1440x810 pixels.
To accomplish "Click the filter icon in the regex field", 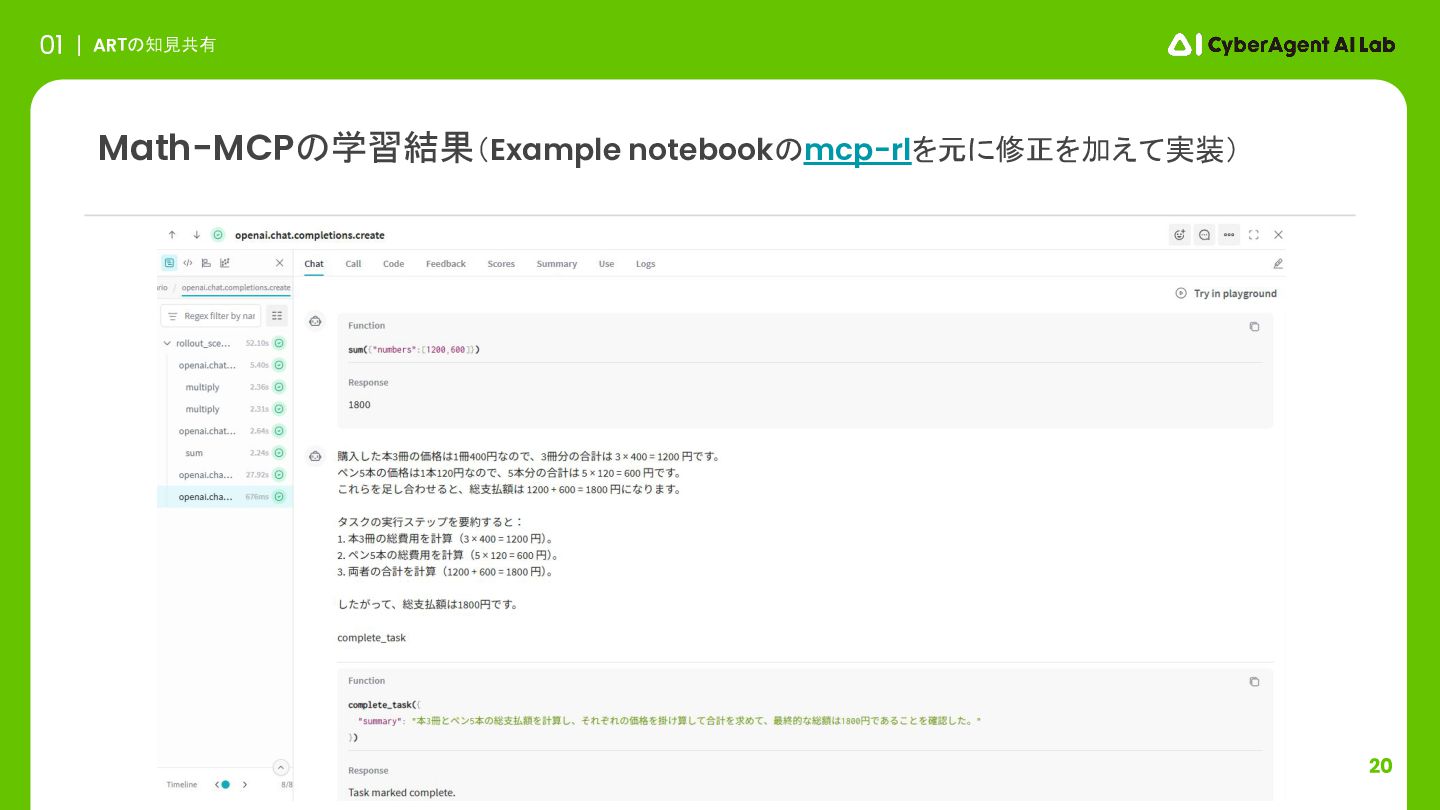I will [x=172, y=316].
